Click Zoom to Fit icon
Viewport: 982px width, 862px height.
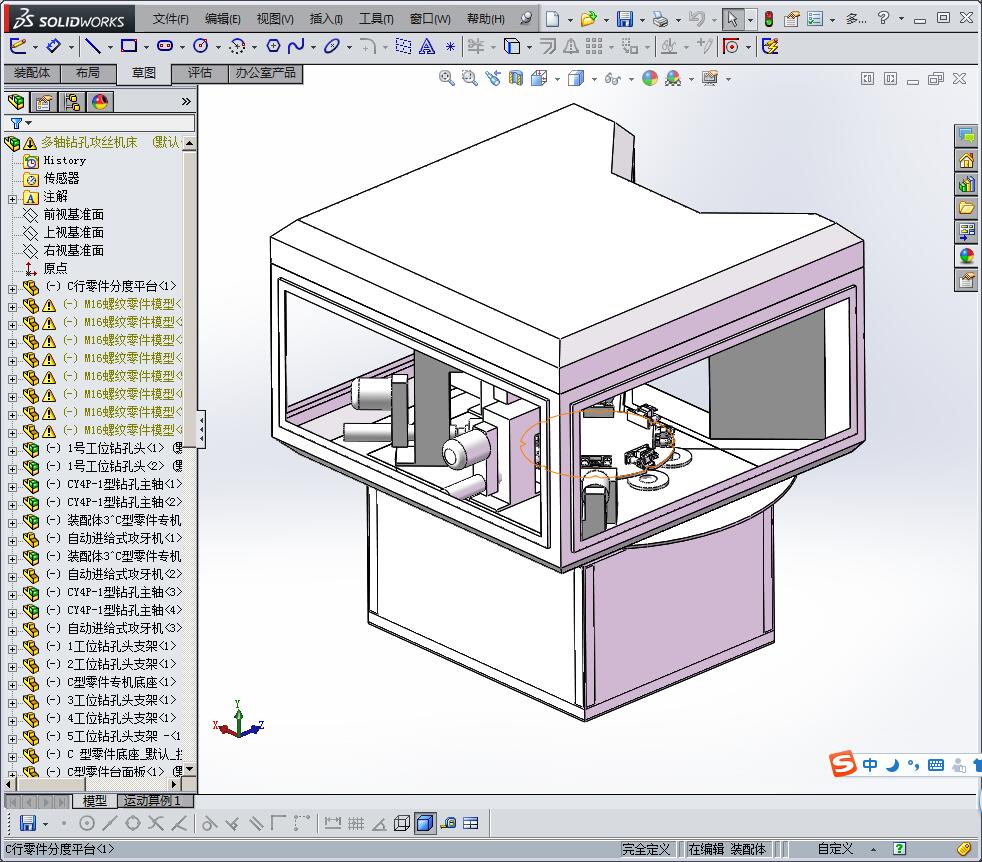pyautogui.click(x=447, y=78)
